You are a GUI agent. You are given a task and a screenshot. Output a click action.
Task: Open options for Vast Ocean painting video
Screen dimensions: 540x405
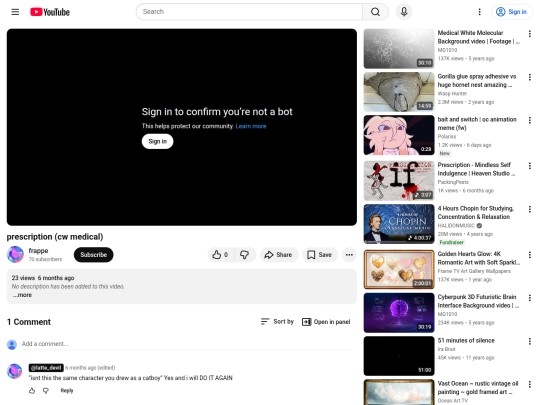pos(530,384)
